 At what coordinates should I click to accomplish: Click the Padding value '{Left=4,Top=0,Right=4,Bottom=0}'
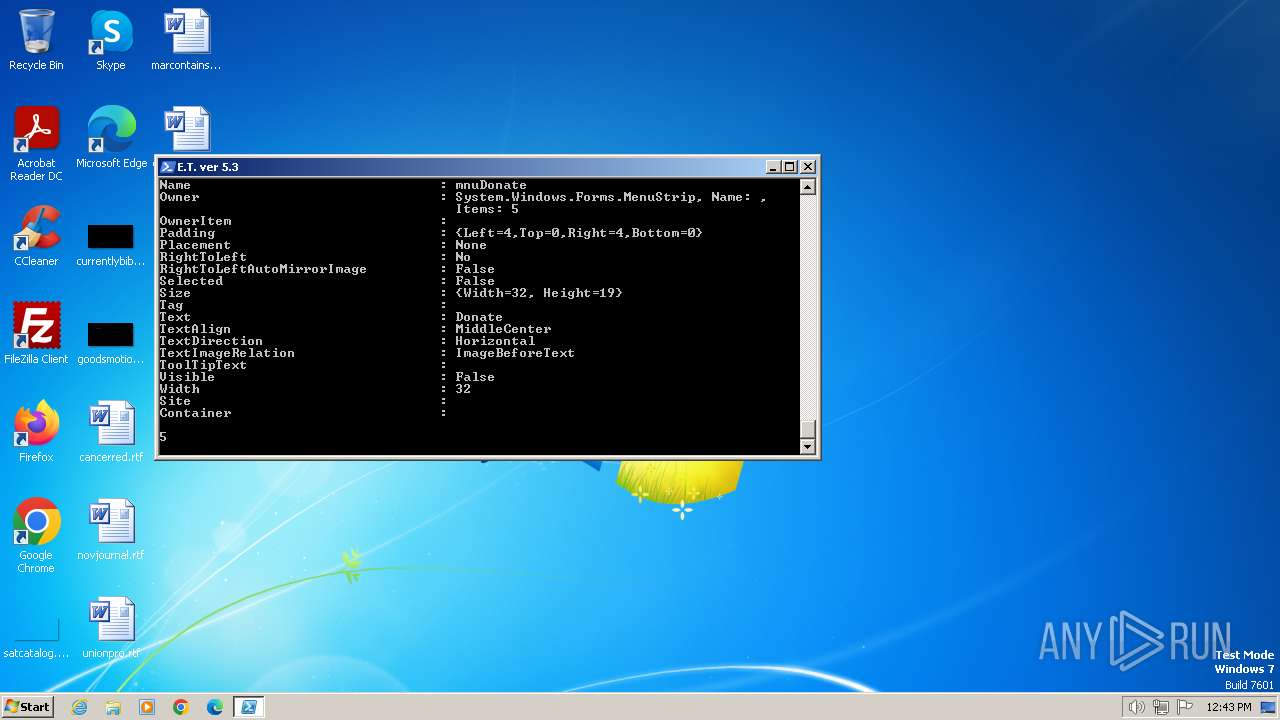(x=579, y=233)
